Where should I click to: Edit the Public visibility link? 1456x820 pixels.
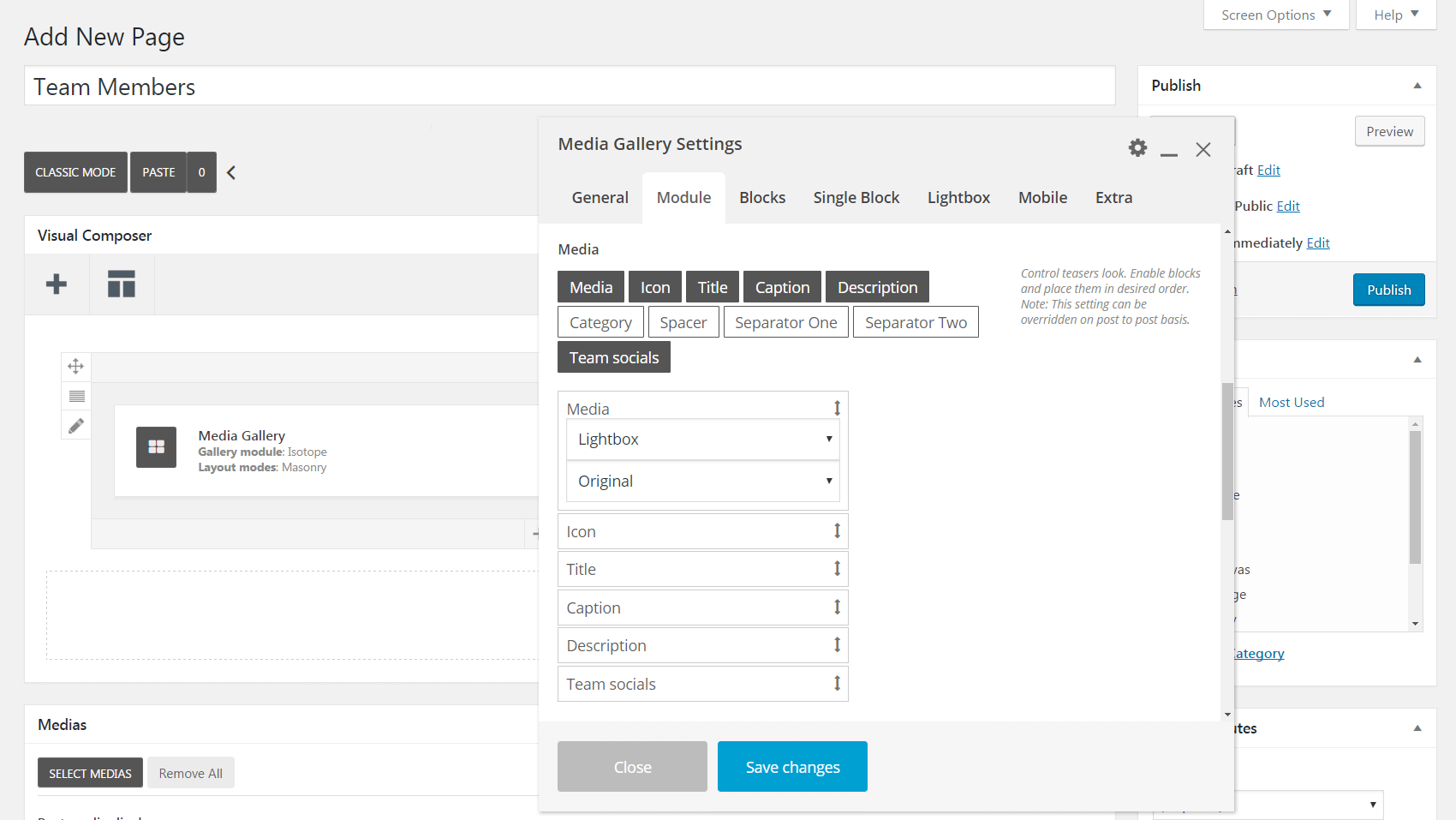point(1288,206)
